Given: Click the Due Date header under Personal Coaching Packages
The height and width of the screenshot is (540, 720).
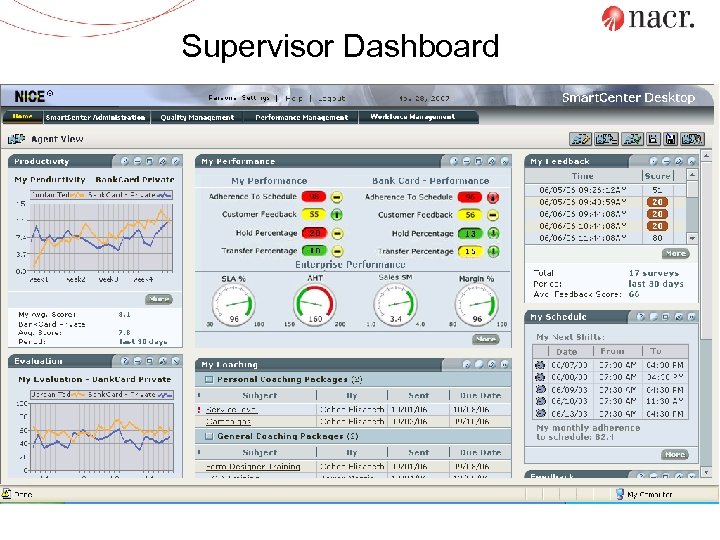Looking at the screenshot, I should [480, 395].
